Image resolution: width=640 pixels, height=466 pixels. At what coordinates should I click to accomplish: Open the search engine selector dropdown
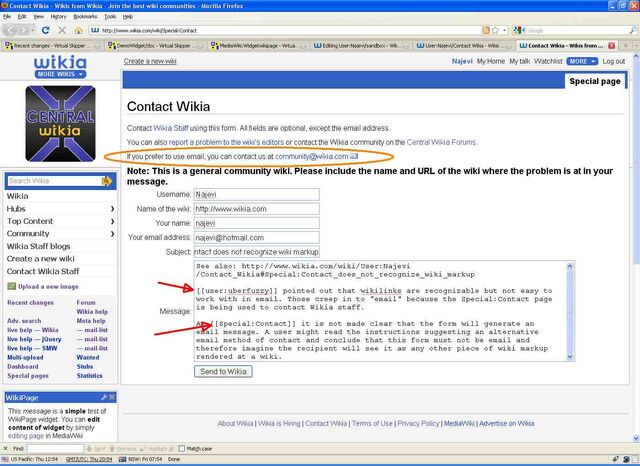coord(519,30)
